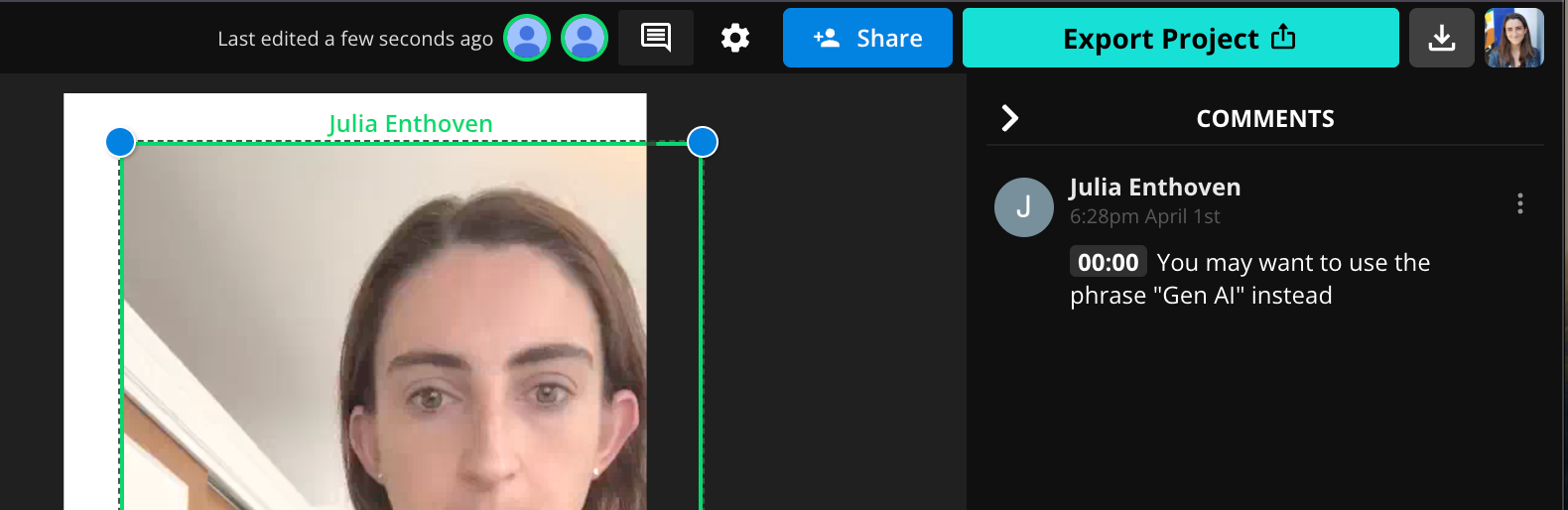Open the user profile photo menu
The image size is (1568, 510).
[1513, 38]
